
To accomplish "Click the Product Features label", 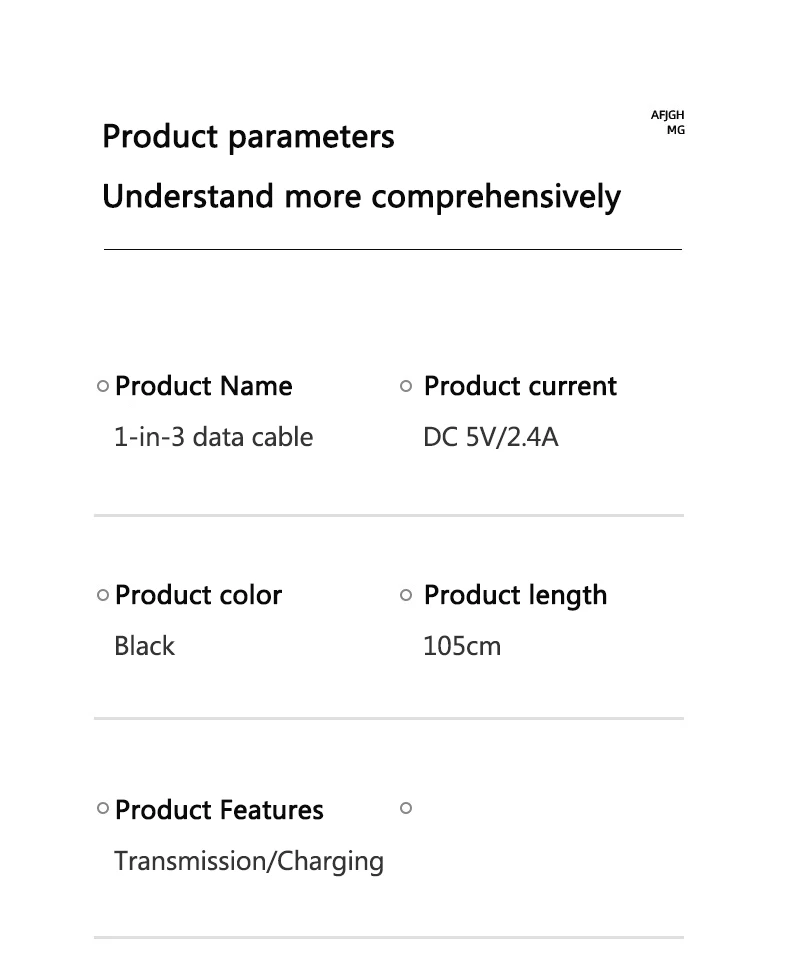I will pyautogui.click(x=219, y=810).
